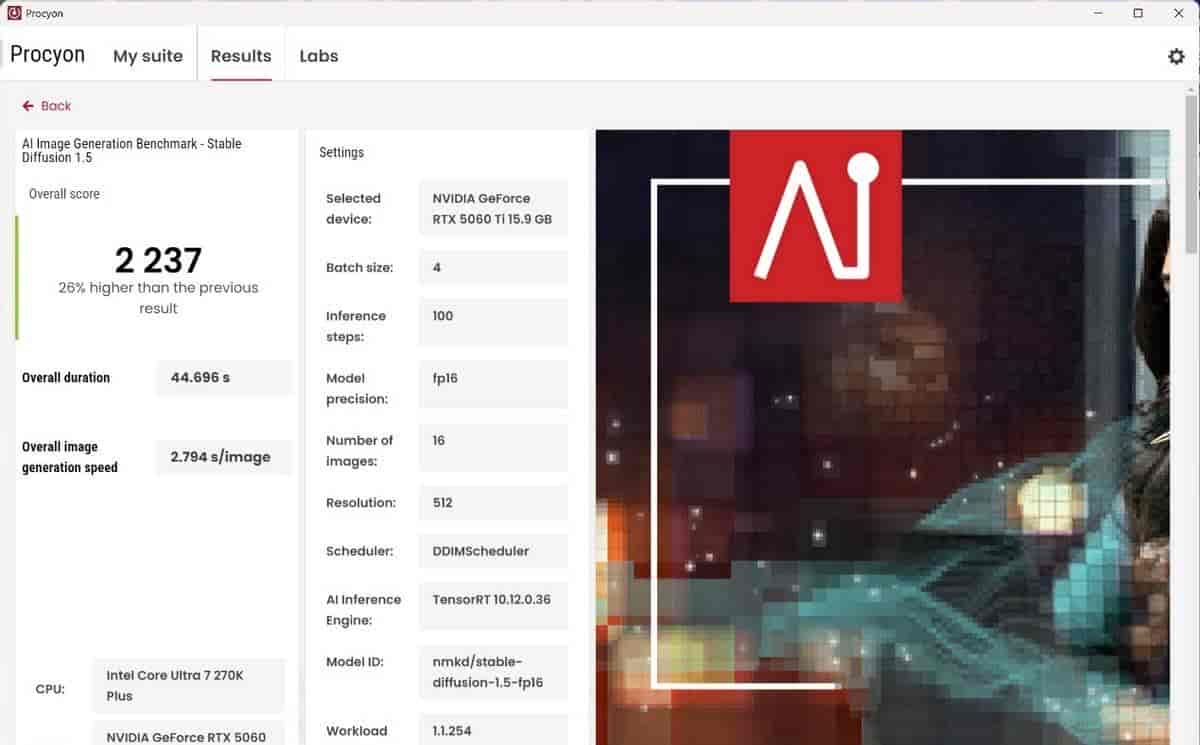
Task: Switch to the Results tab
Action: [241, 56]
